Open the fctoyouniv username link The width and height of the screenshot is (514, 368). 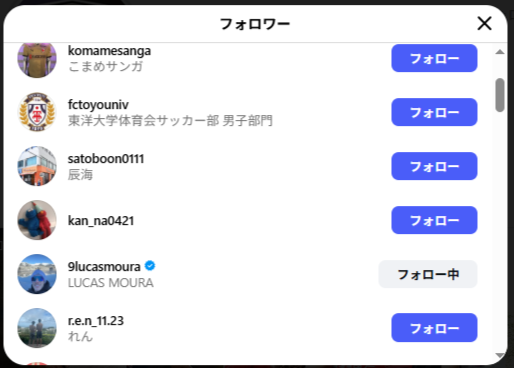(98, 105)
